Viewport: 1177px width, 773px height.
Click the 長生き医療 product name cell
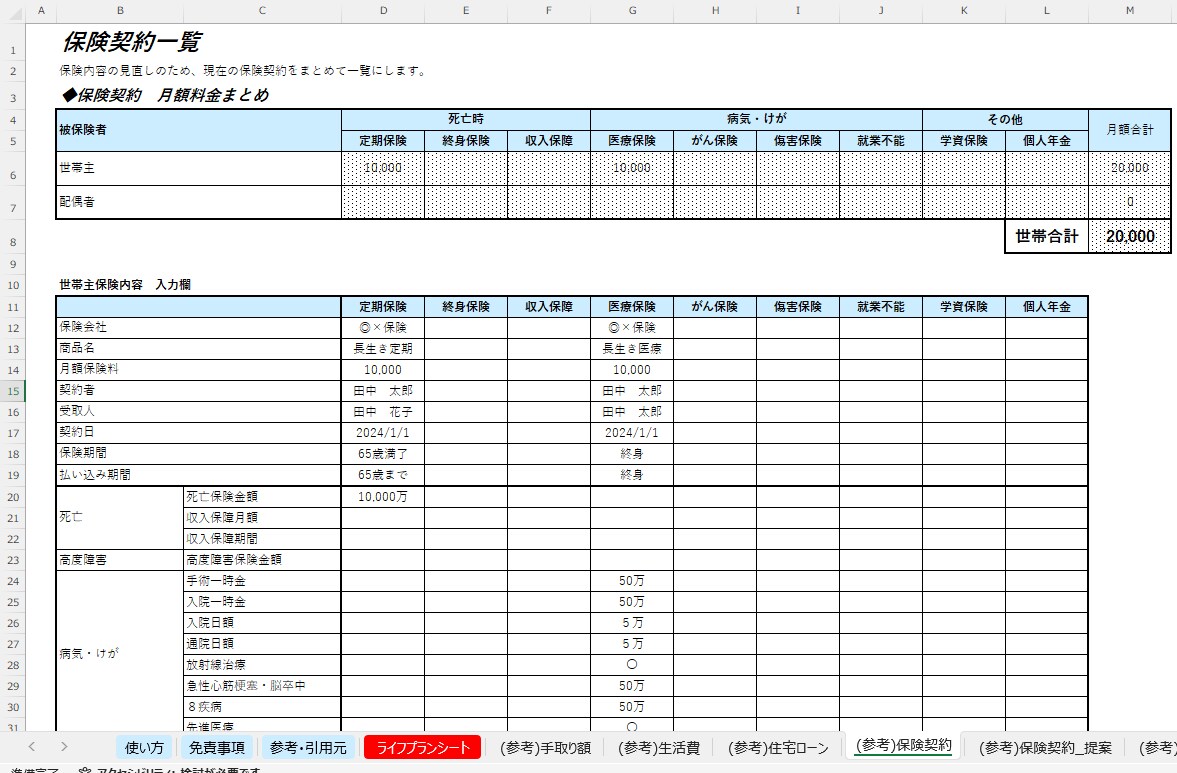[x=632, y=348]
